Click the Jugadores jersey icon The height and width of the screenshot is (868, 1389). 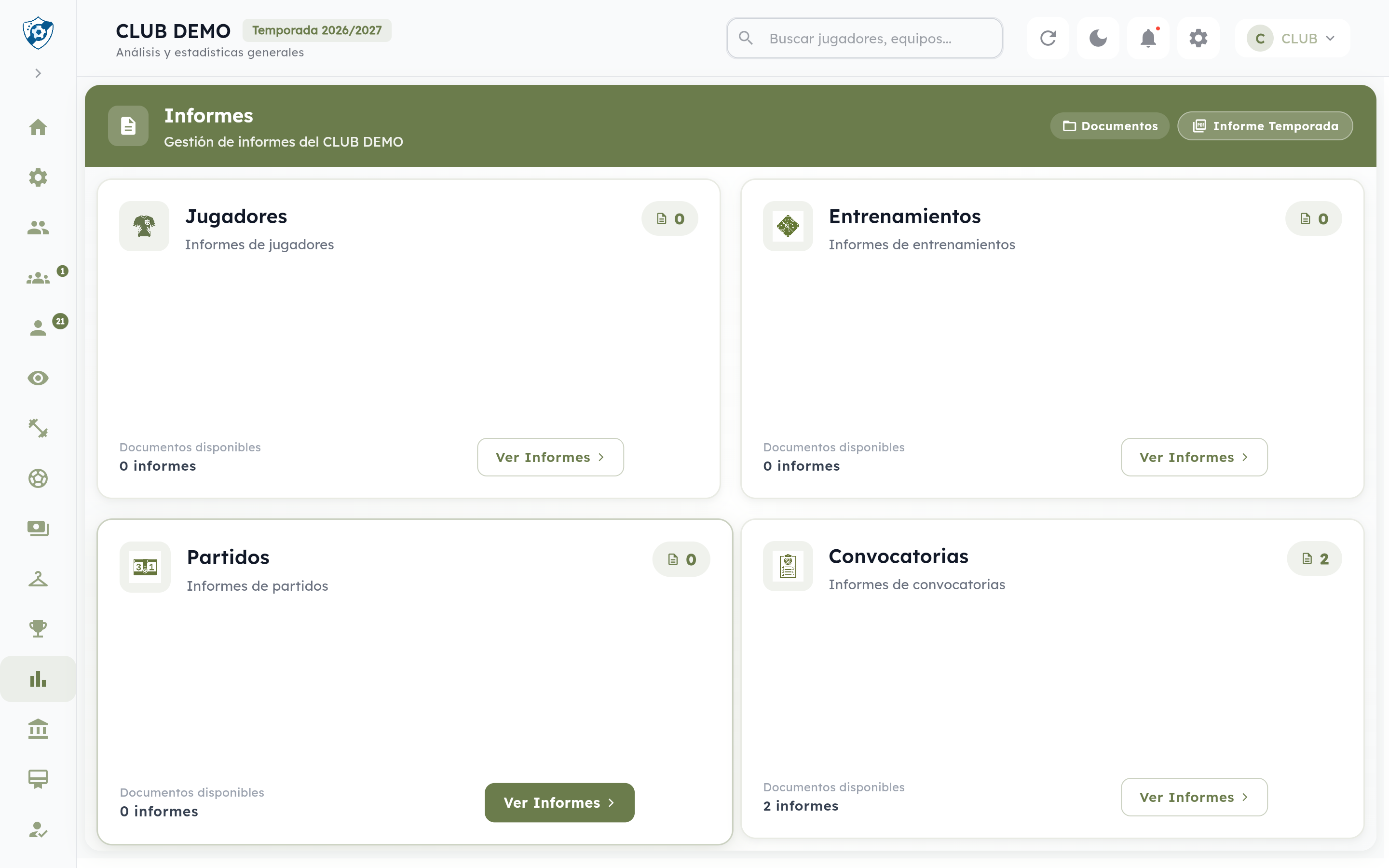pyautogui.click(x=144, y=226)
